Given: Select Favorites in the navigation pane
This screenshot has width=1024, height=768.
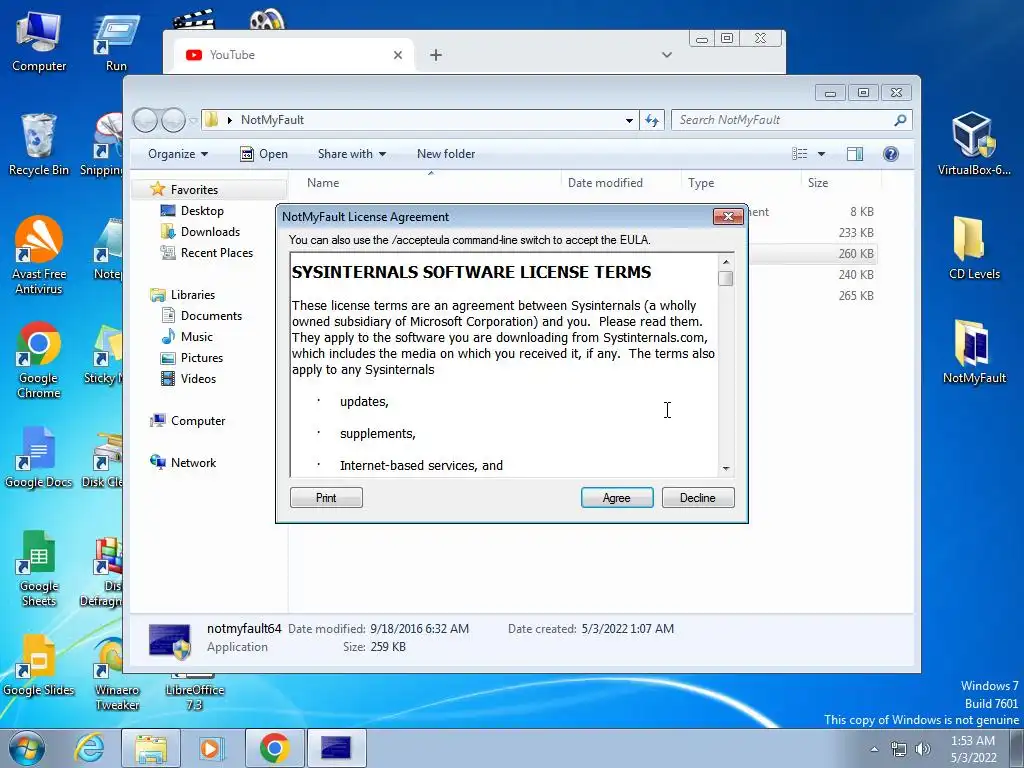Looking at the screenshot, I should [x=194, y=190].
